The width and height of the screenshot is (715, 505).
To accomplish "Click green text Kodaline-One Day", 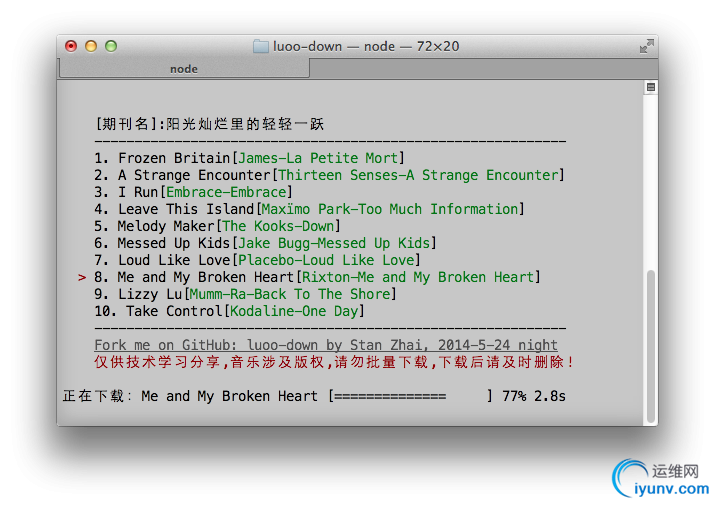I will click(294, 311).
